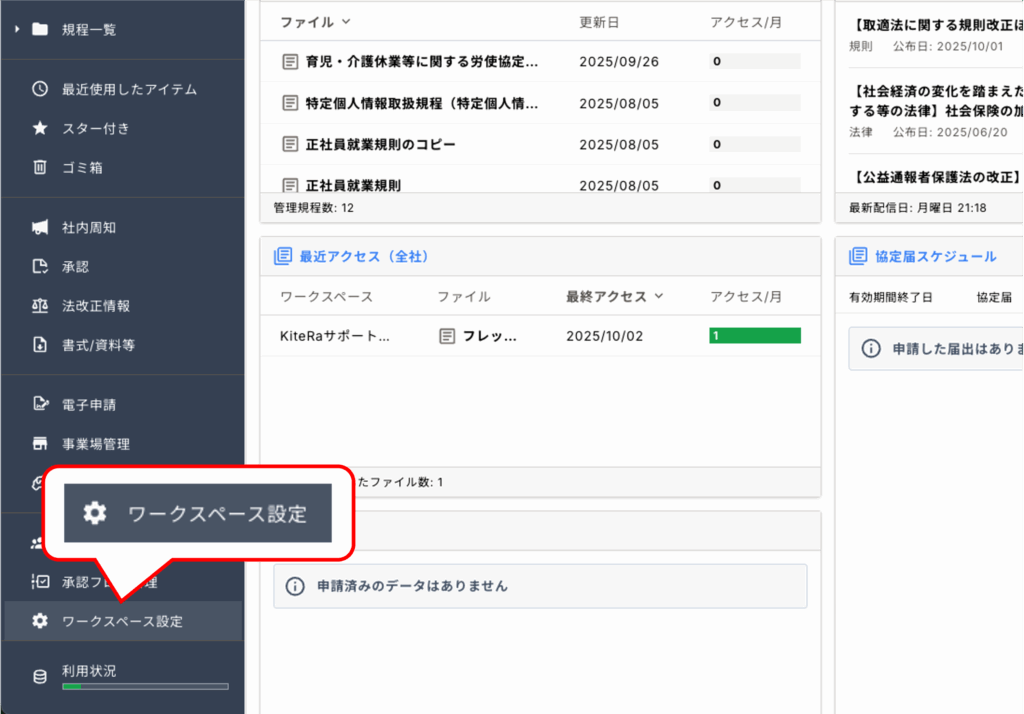Expand the 規程一覧 tree arrow
The width and height of the screenshot is (1024, 714).
(x=17, y=29)
